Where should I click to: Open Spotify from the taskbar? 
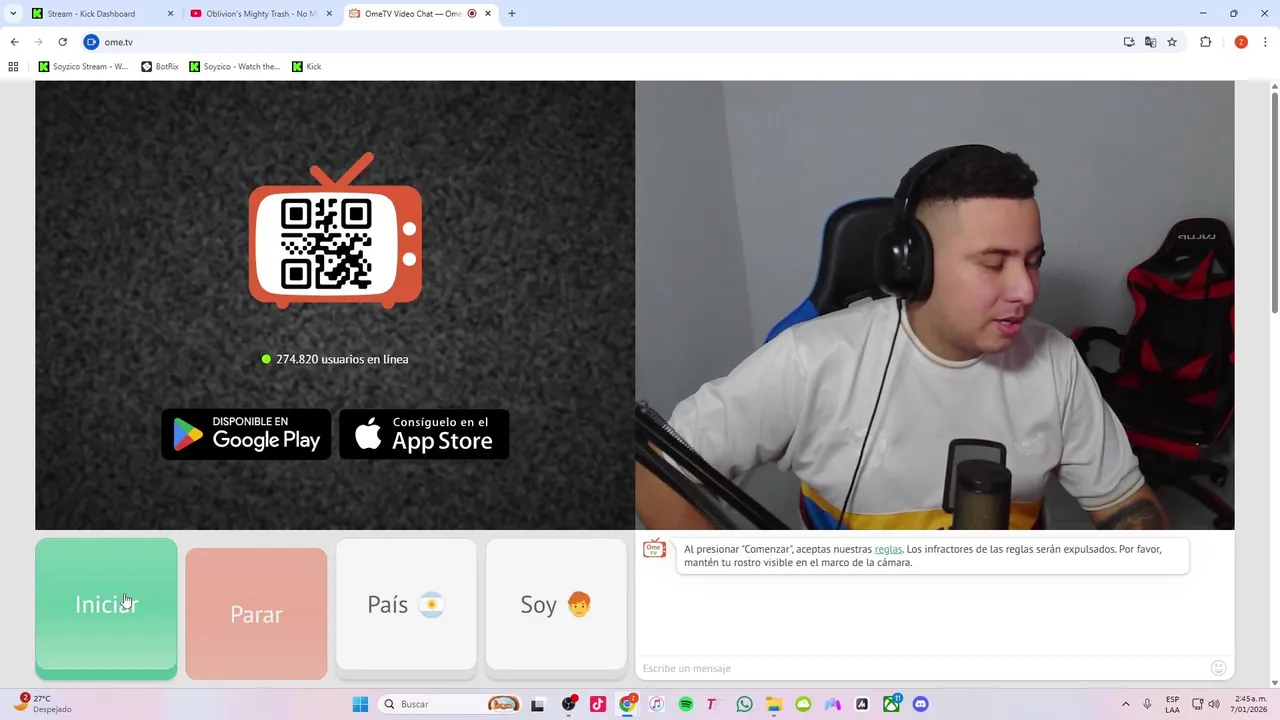pyautogui.click(x=686, y=704)
